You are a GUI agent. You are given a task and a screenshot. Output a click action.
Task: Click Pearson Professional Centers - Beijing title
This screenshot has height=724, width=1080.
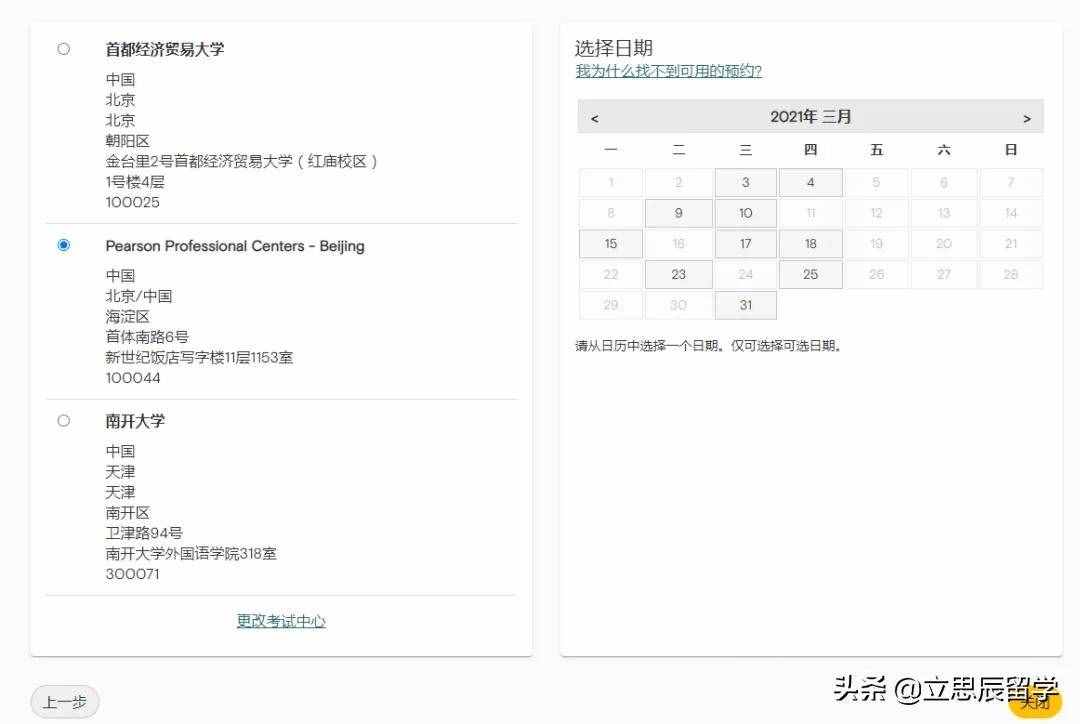(235, 246)
